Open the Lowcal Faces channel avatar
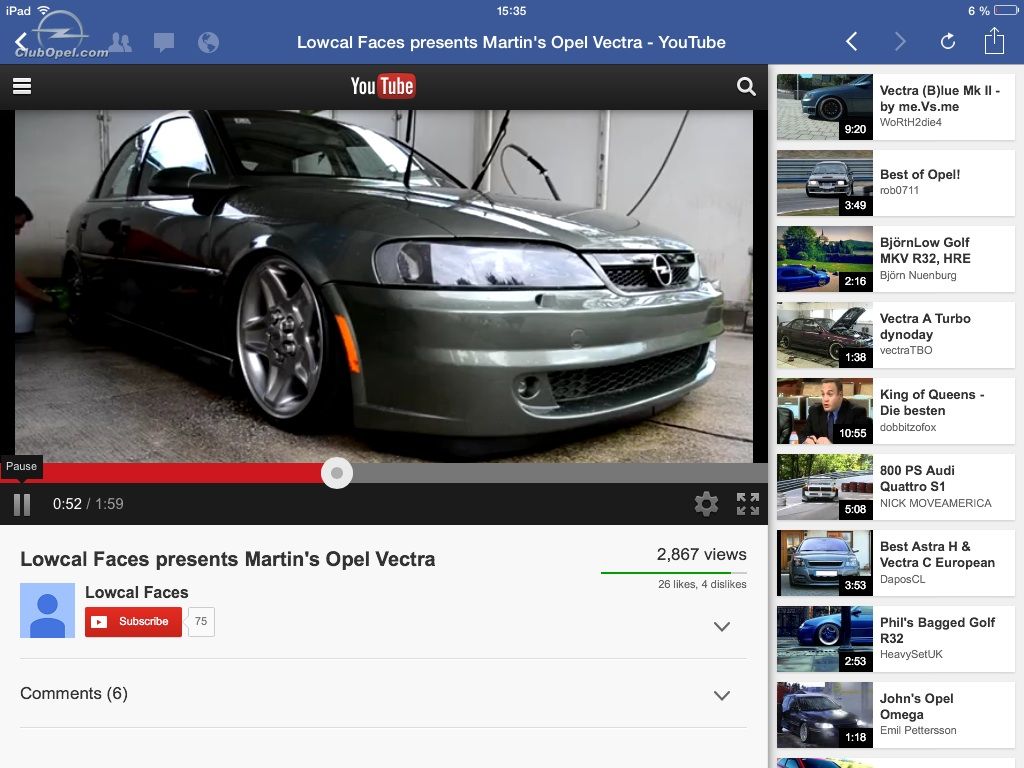 click(48, 611)
